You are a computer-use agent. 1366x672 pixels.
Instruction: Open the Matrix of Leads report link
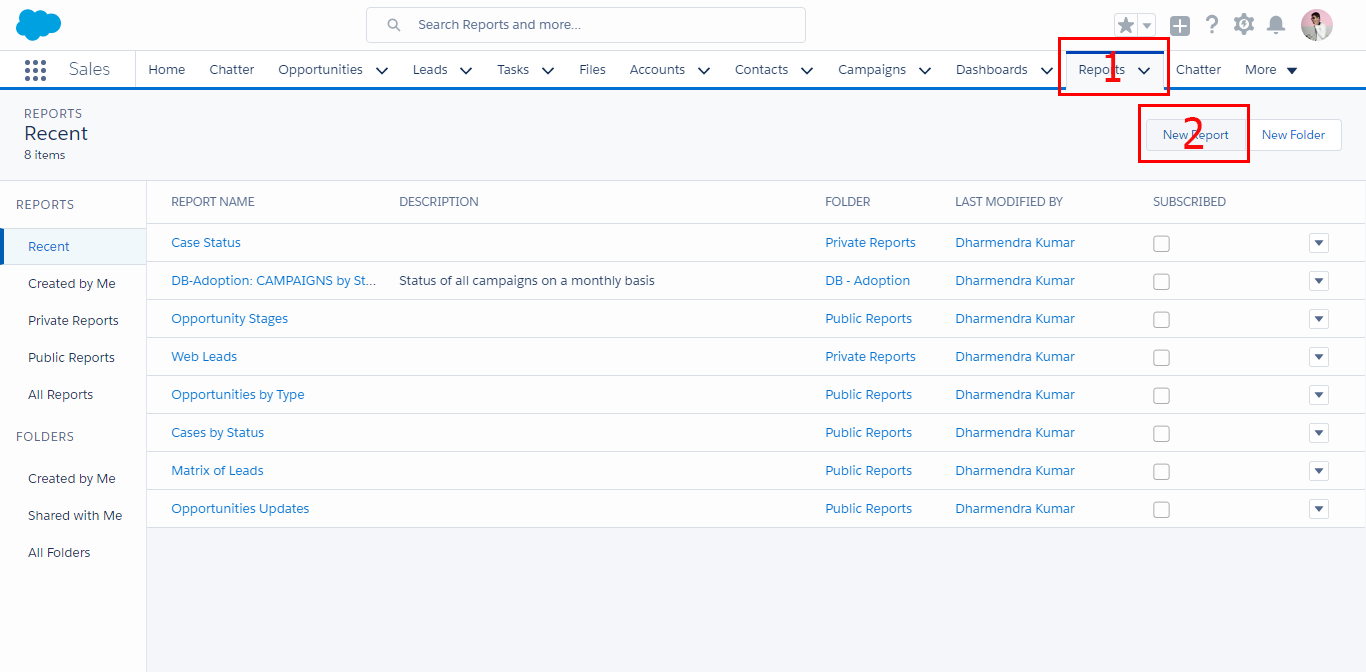pyautogui.click(x=217, y=471)
